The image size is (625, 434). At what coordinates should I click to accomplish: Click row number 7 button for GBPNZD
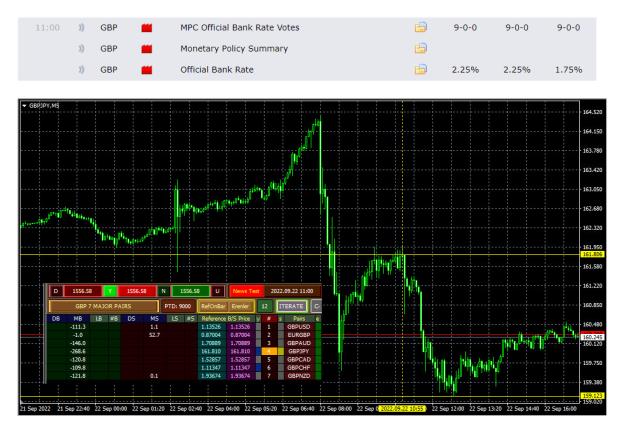click(269, 376)
